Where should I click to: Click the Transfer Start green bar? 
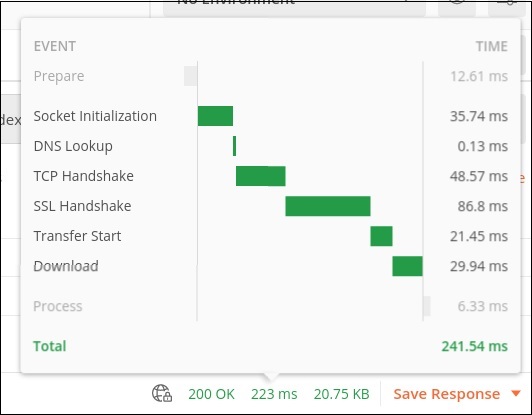pos(381,236)
